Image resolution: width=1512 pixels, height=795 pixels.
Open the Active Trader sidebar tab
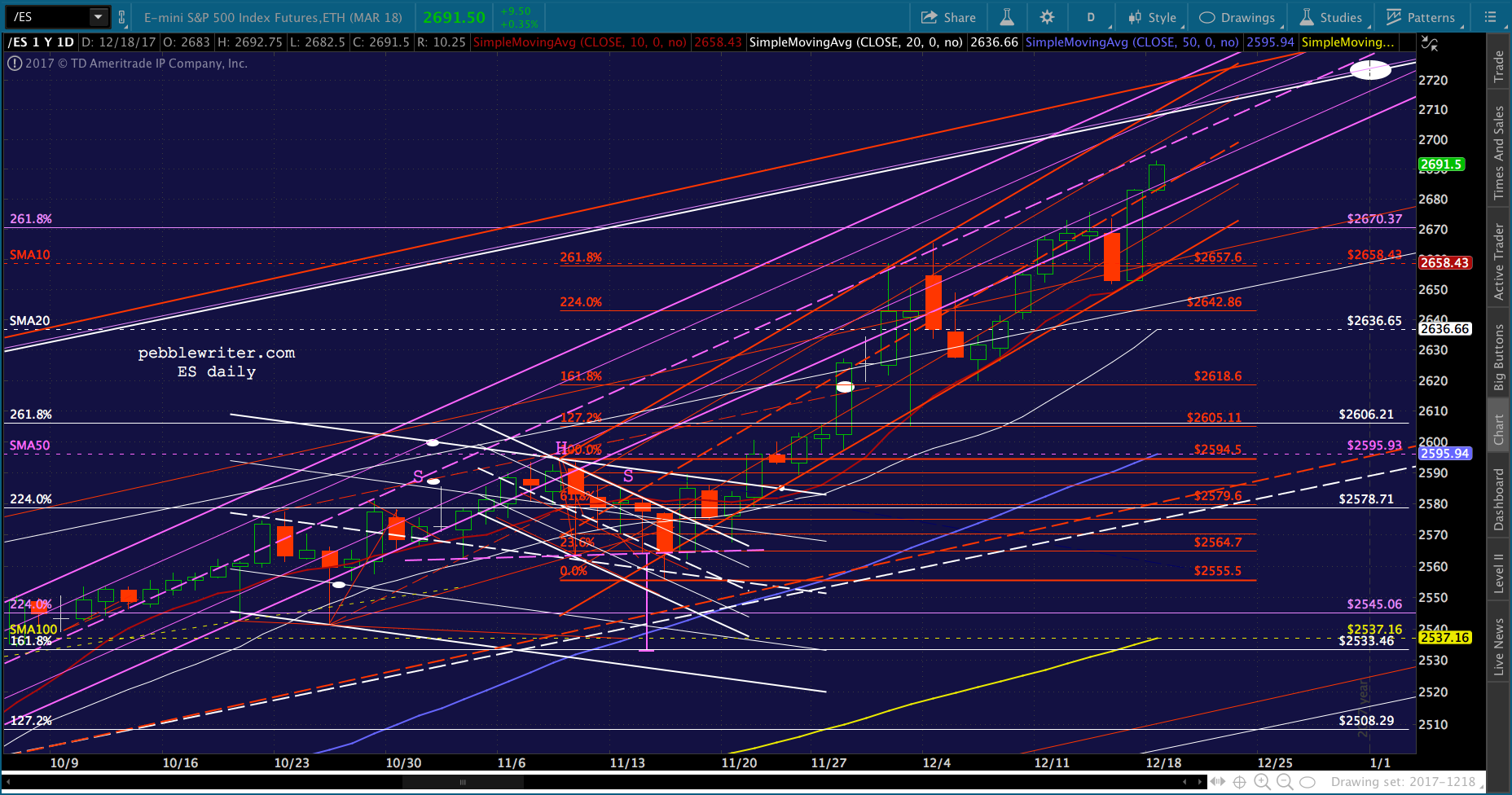point(1498,262)
